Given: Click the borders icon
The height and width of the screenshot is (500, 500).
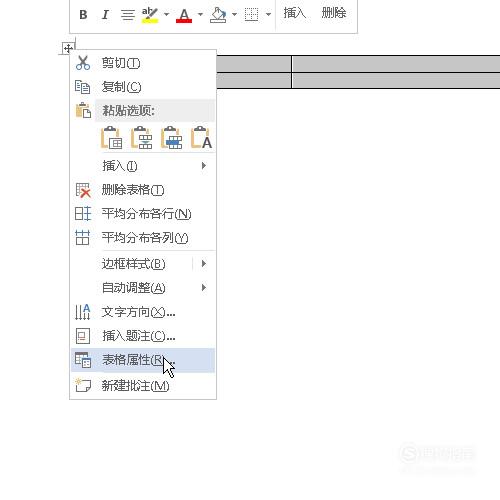Looking at the screenshot, I should 251,15.
